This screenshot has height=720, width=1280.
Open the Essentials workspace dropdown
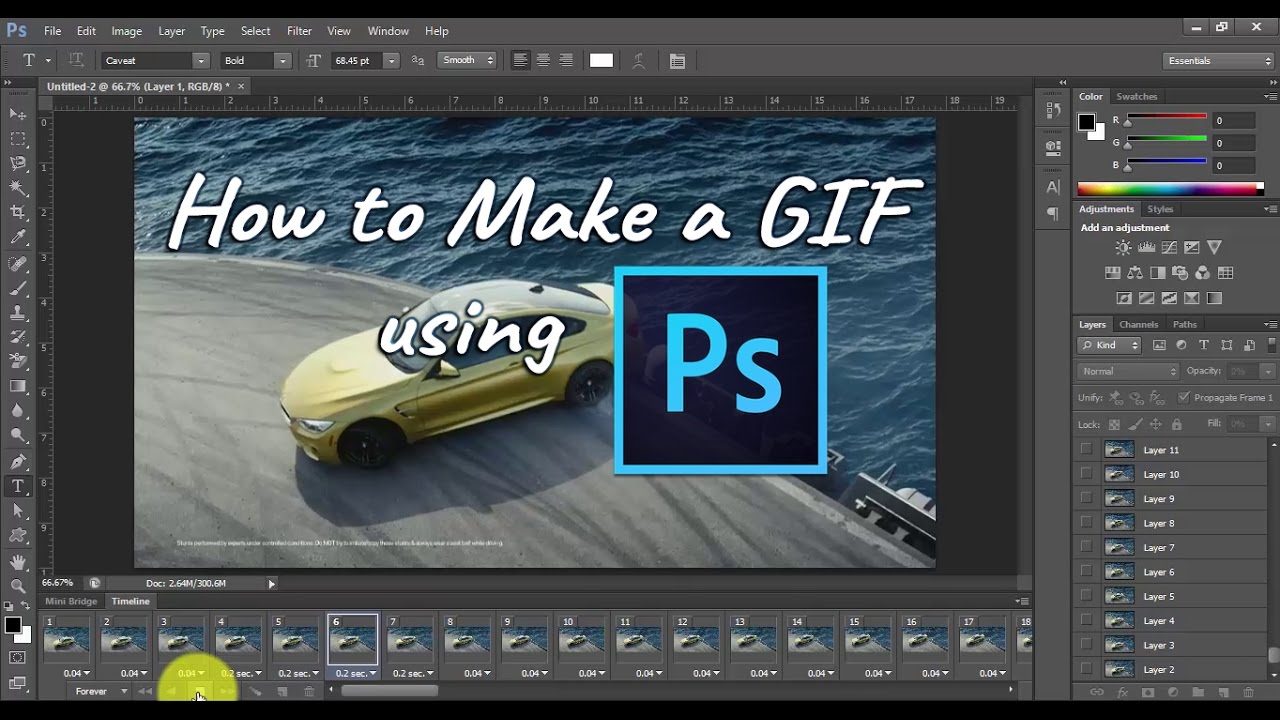pos(1220,61)
